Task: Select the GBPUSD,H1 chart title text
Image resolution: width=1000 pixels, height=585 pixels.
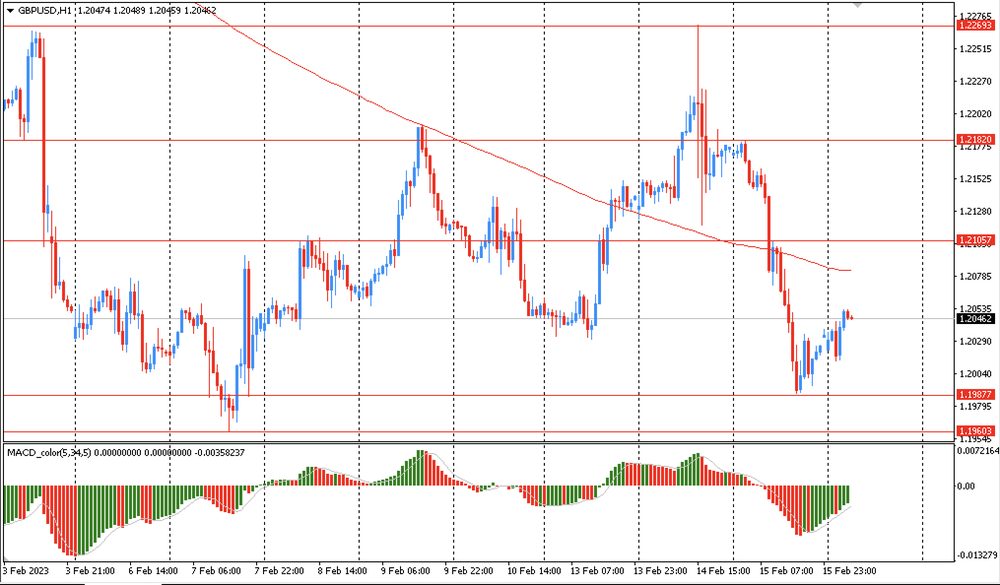Action: pyautogui.click(x=45, y=11)
